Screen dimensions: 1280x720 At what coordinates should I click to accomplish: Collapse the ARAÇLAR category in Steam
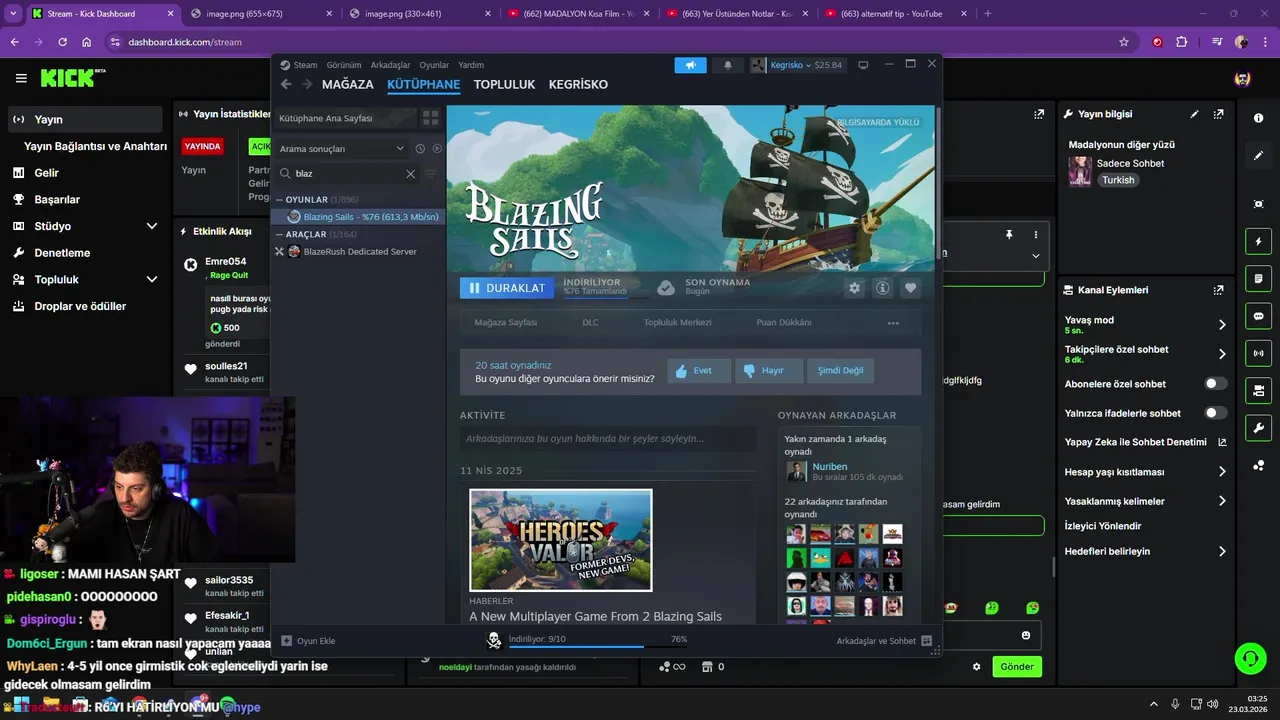click(281, 234)
